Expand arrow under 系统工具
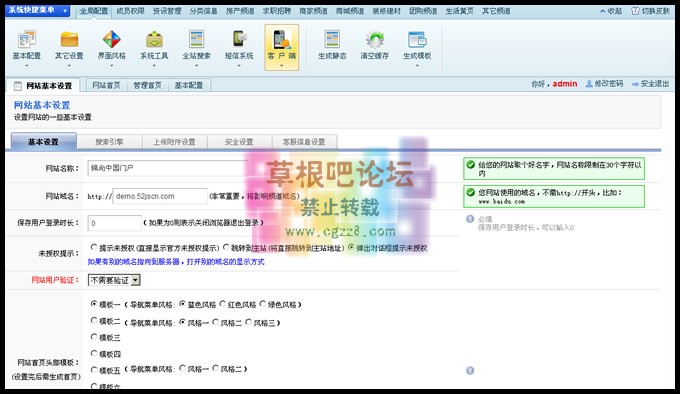This screenshot has width=680, height=394. (154, 65)
